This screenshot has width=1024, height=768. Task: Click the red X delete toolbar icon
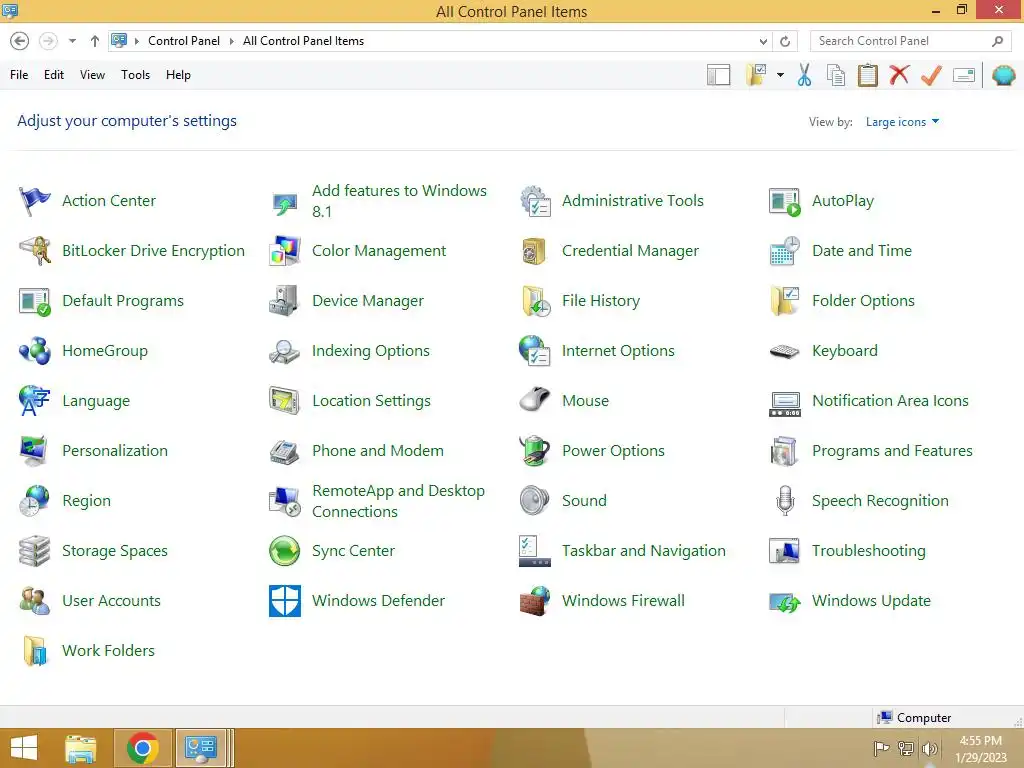[899, 74]
